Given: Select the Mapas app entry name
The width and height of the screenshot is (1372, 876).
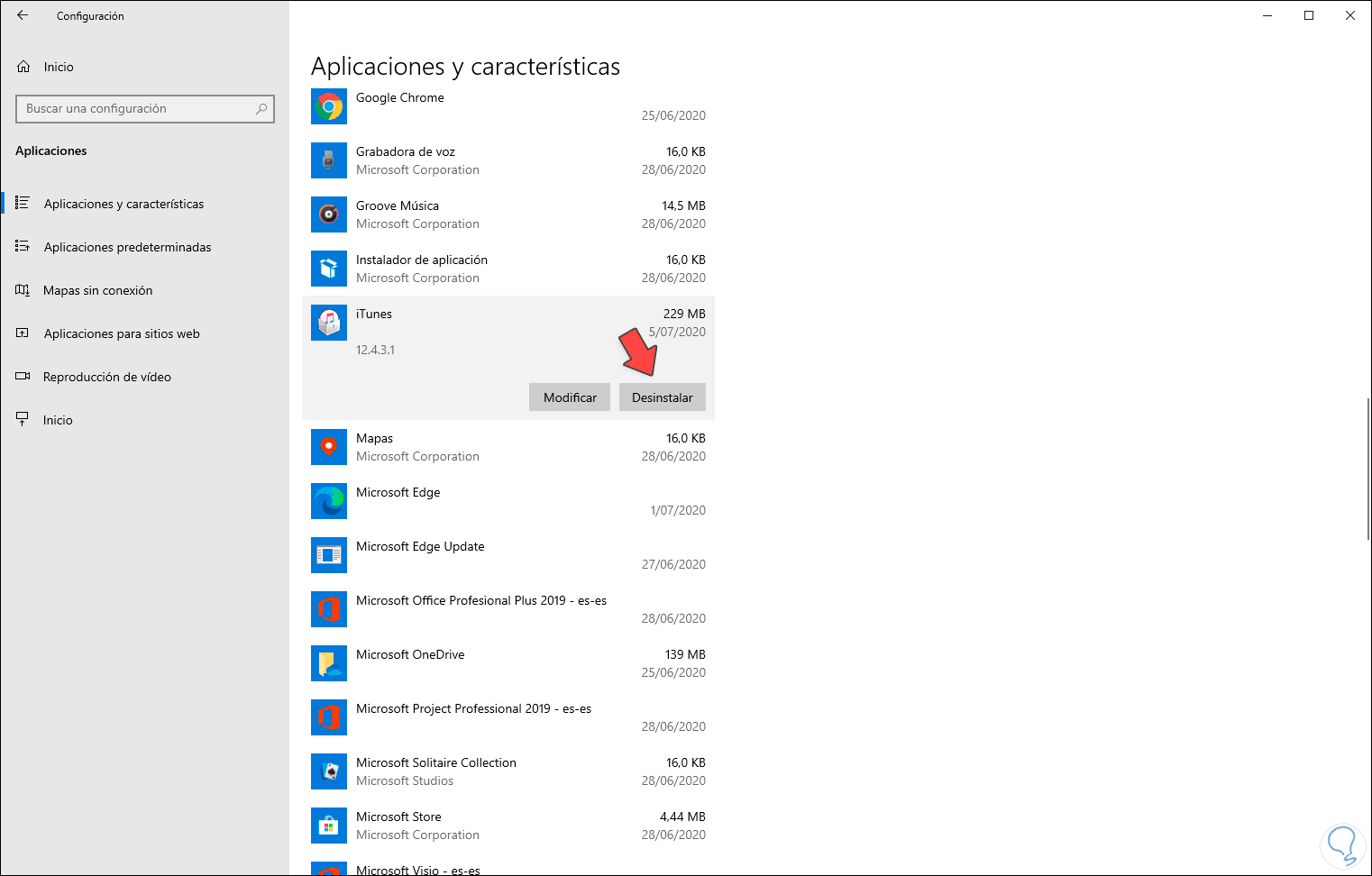Looking at the screenshot, I should tap(374, 438).
